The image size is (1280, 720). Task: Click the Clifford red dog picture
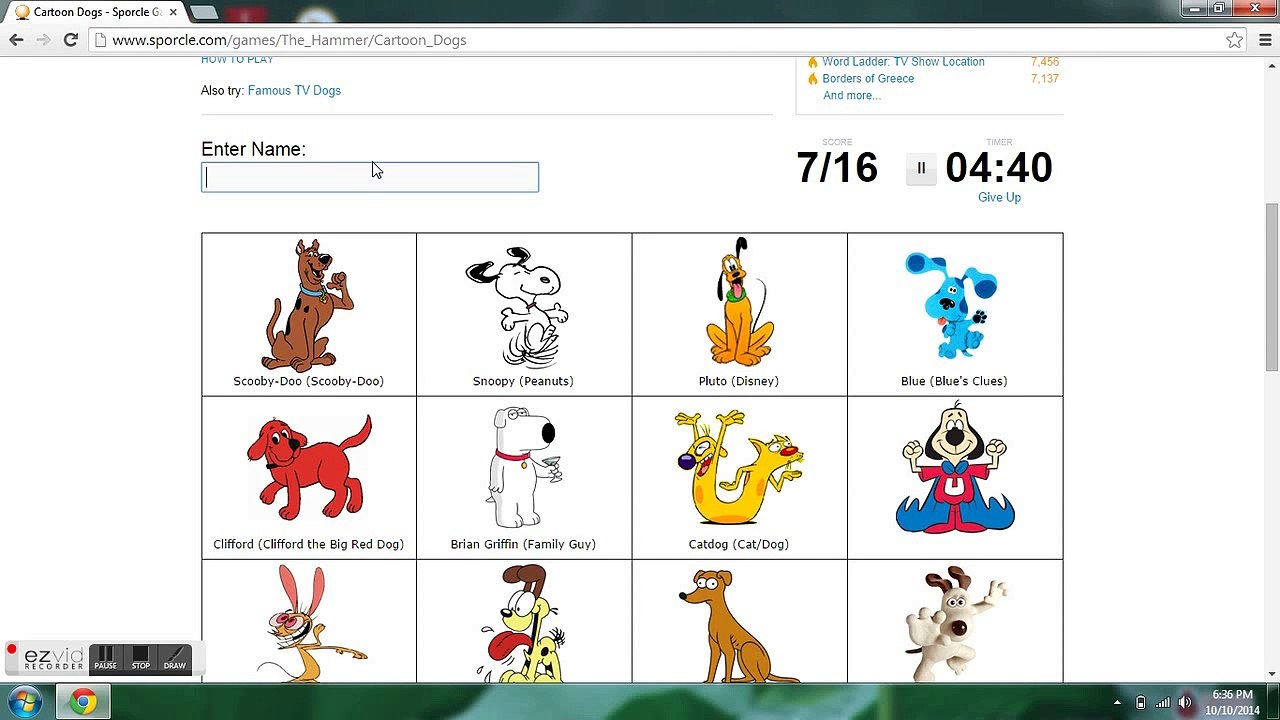(309, 467)
